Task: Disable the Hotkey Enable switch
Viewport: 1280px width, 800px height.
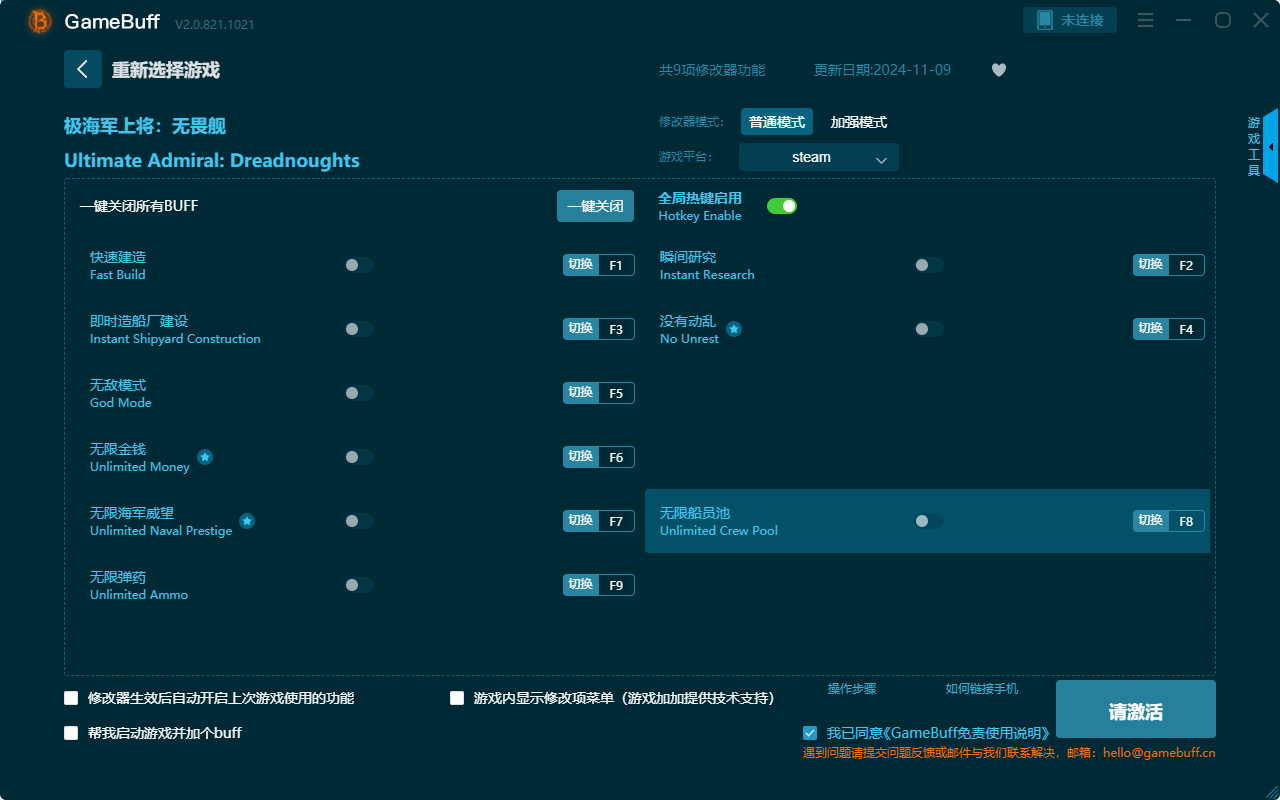Action: pos(781,205)
